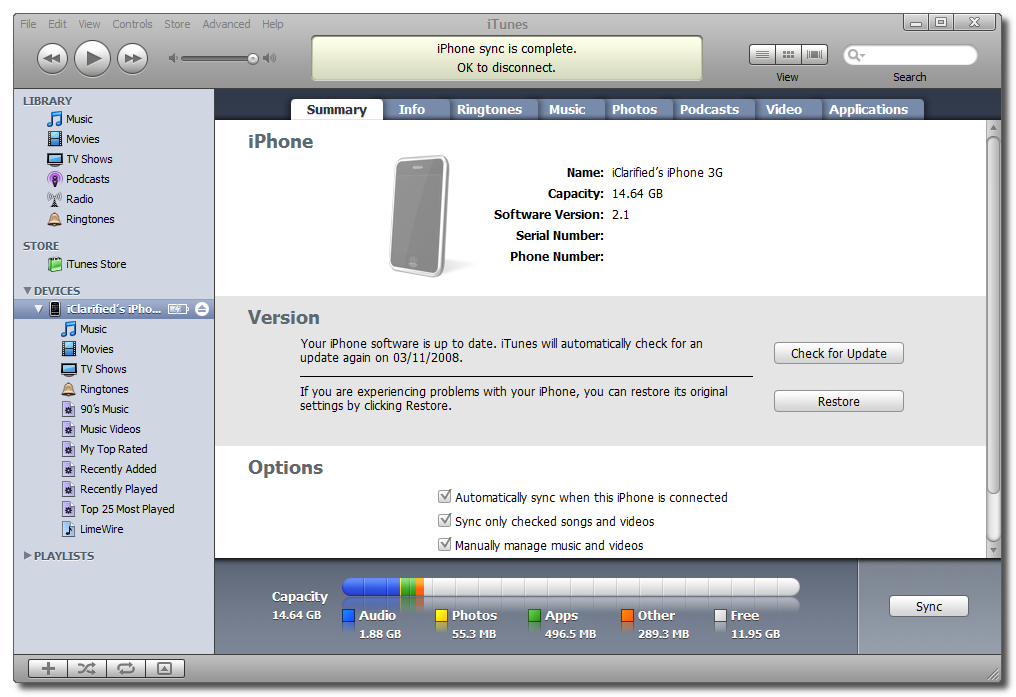Click the shuffle icon at bottom
Viewport: 1016px width, 697px height.
pyautogui.click(x=87, y=669)
